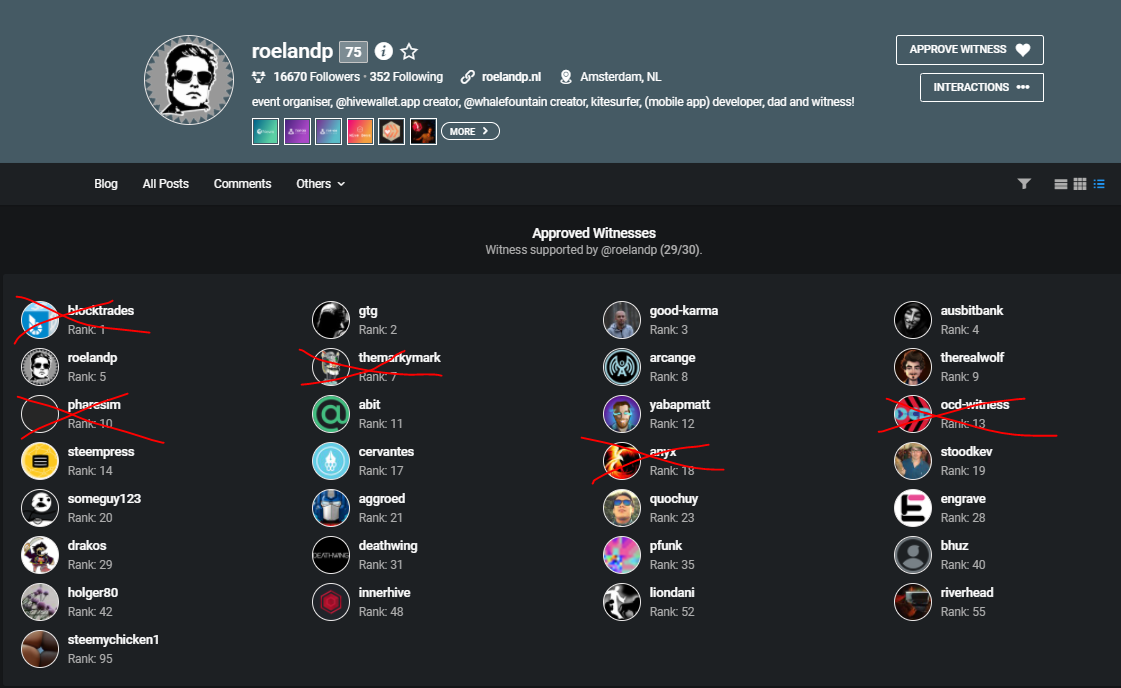Click the first teal profile badge
This screenshot has width=1121, height=688.
click(x=265, y=132)
